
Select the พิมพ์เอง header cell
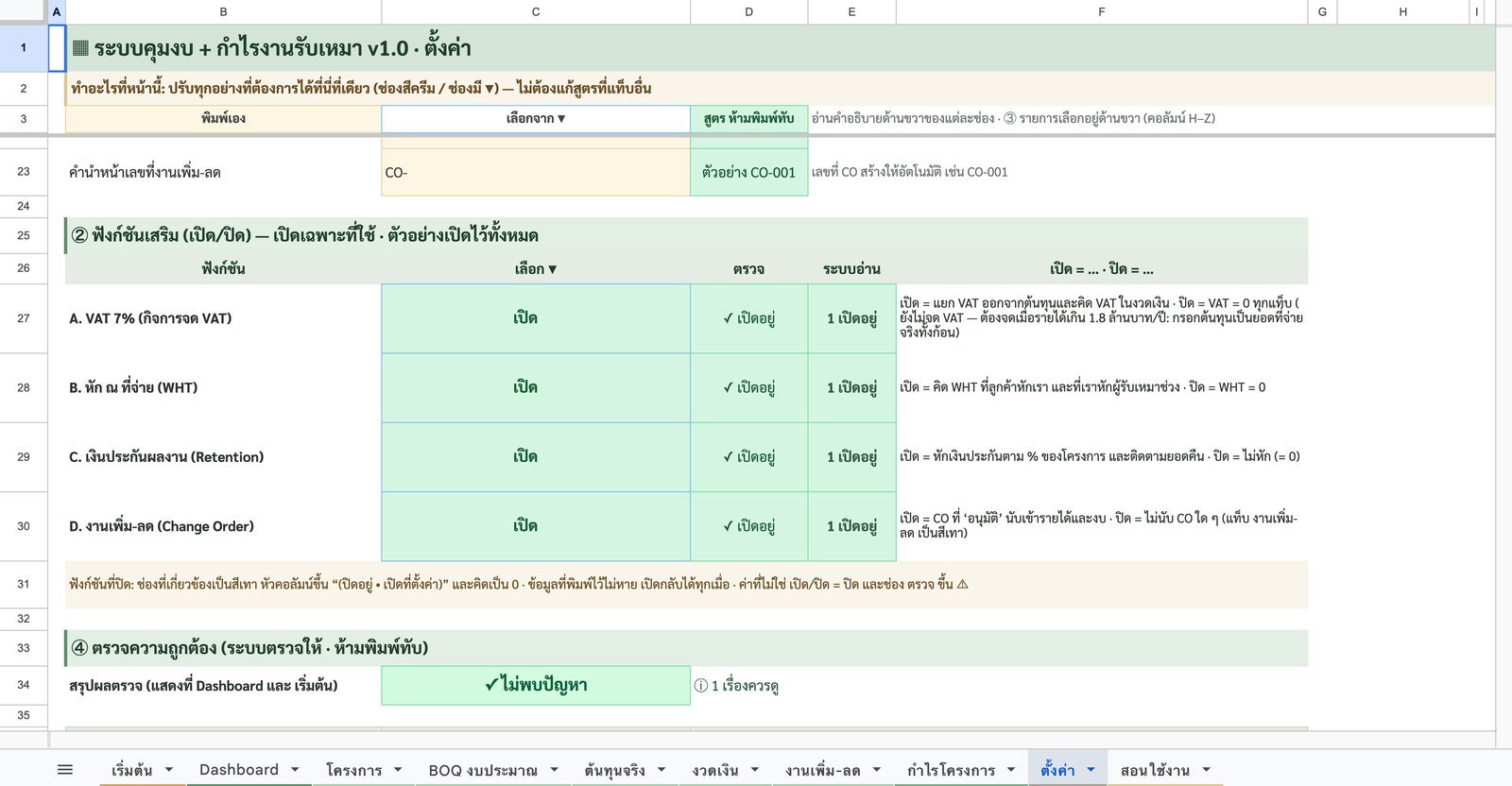[223, 118]
